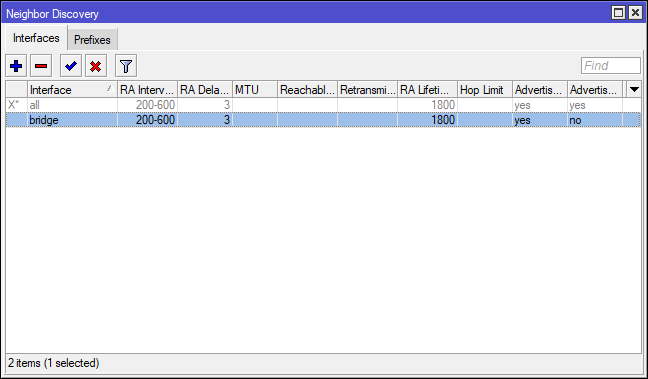This screenshot has width=648, height=379.
Task: Remove selected entry with the red minus icon
Action: pyautogui.click(x=41, y=66)
